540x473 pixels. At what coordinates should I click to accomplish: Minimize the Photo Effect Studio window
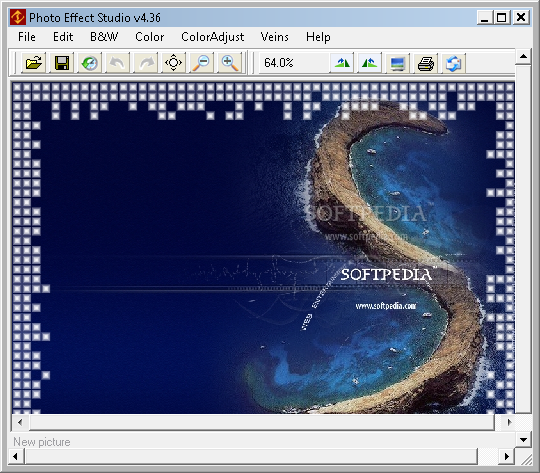(x=485, y=17)
